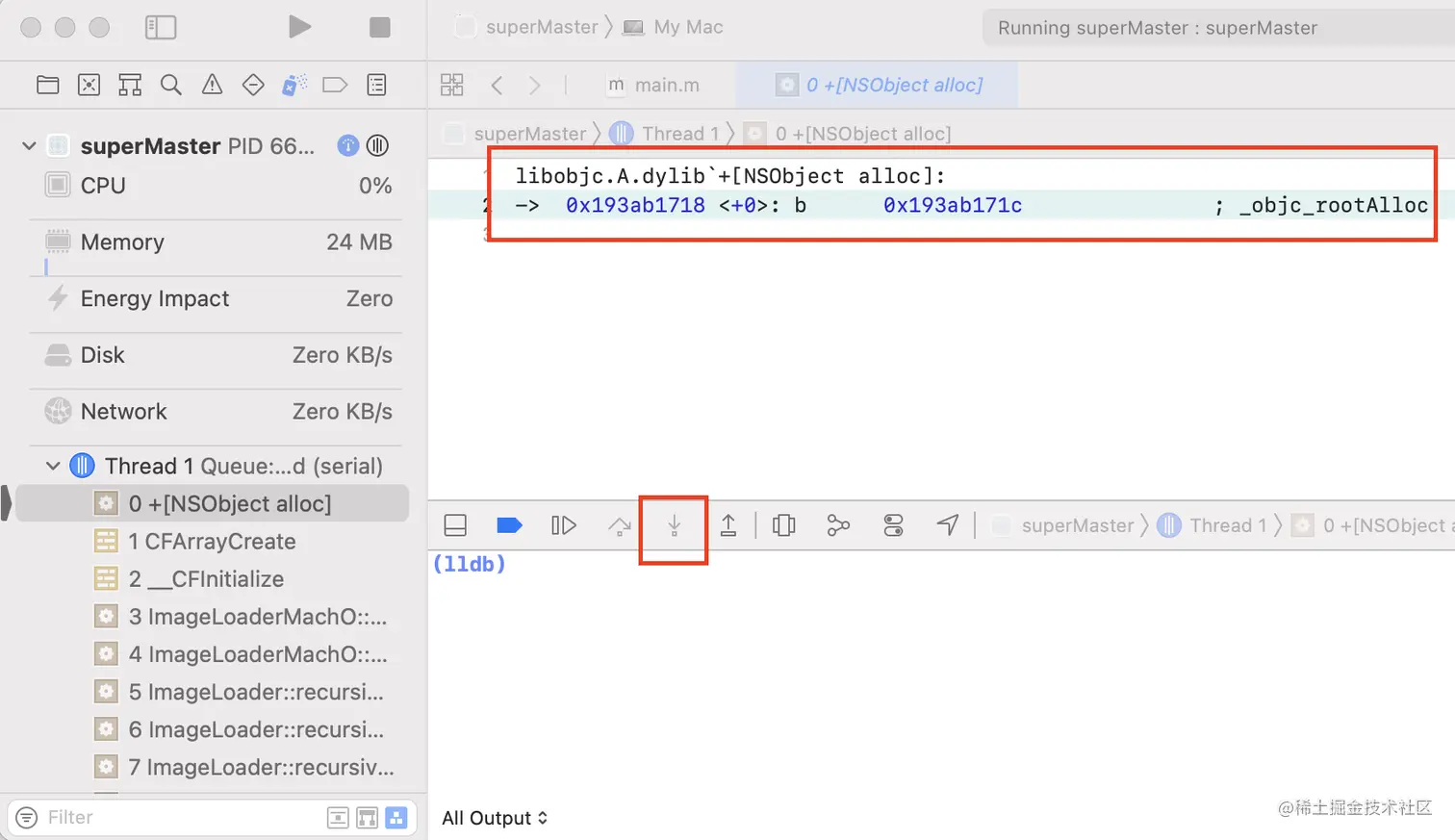The image size is (1455, 840).
Task: Deactivate breakpoints with blue tag button
Action: click(509, 525)
